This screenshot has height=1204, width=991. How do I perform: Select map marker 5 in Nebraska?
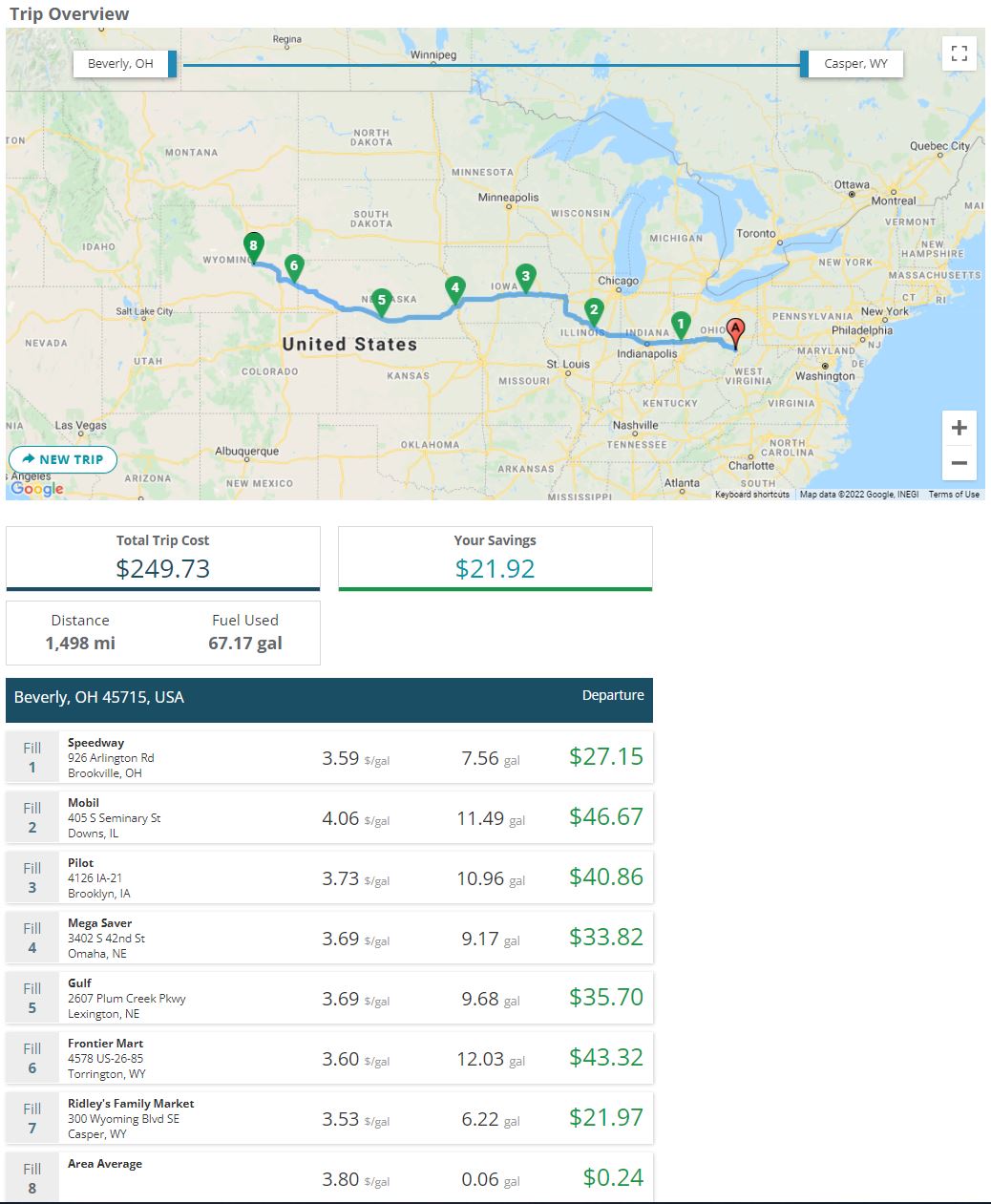pos(382,301)
